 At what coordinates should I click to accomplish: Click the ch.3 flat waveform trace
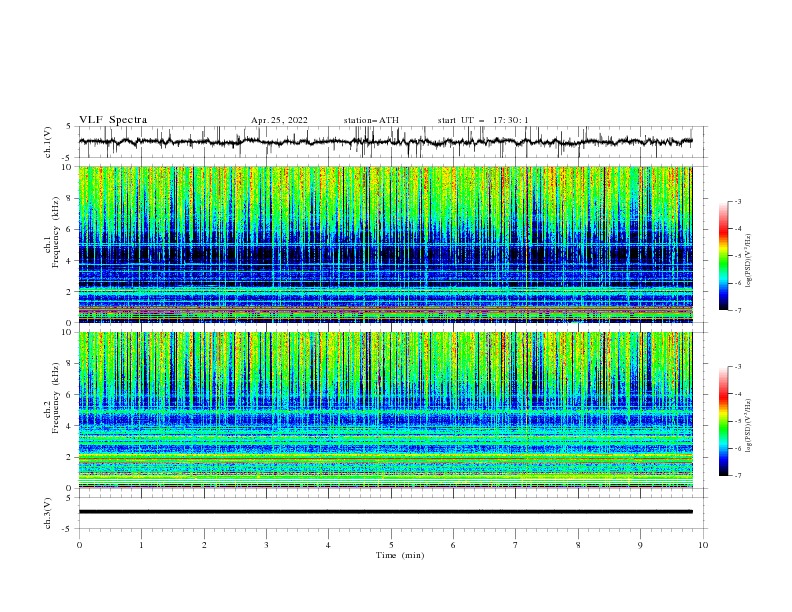pos(385,512)
